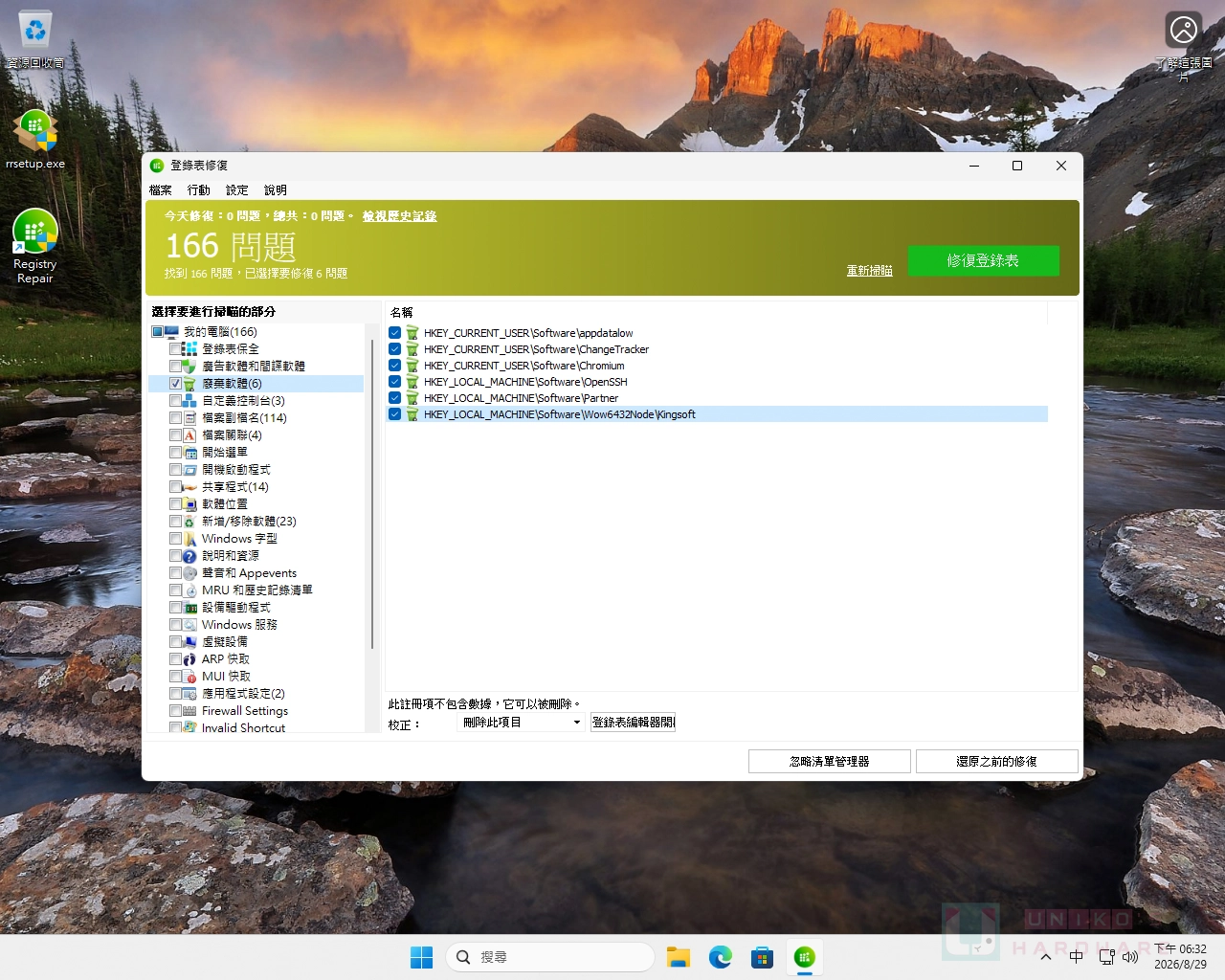The height and width of the screenshot is (980, 1225).
Task: Check the 新增/移除軟體(23) checkbox
Action: click(x=175, y=521)
